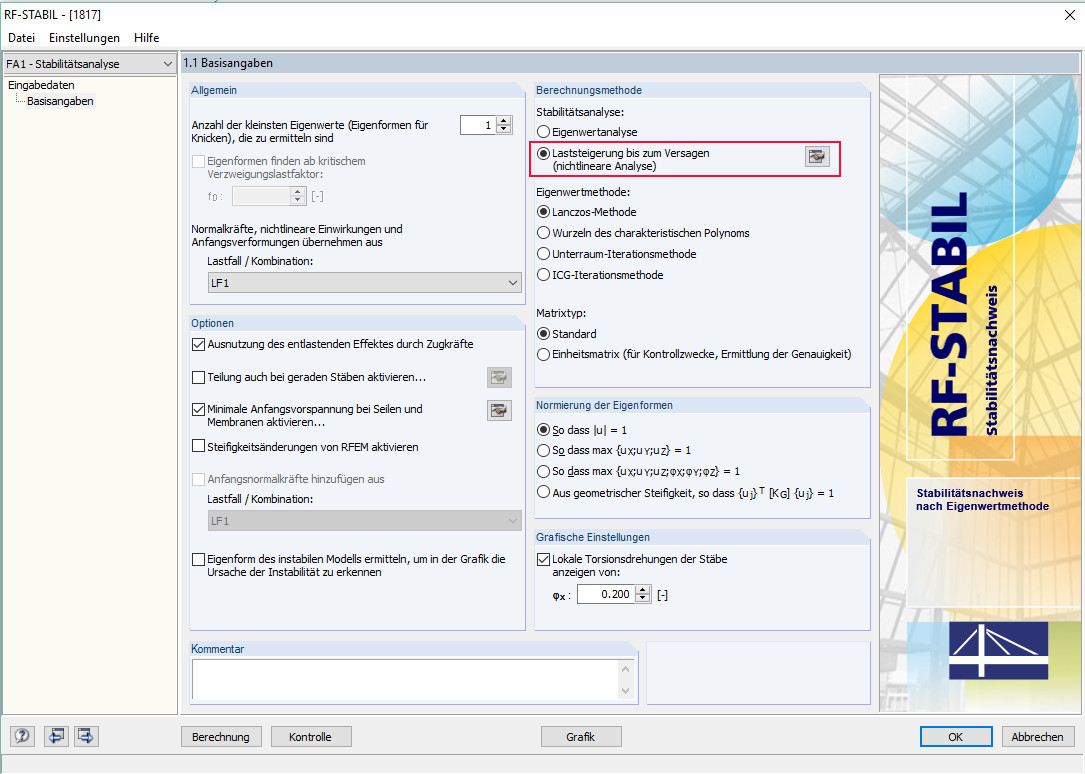Click Kommentar scrollbar up arrow

(x=626, y=669)
